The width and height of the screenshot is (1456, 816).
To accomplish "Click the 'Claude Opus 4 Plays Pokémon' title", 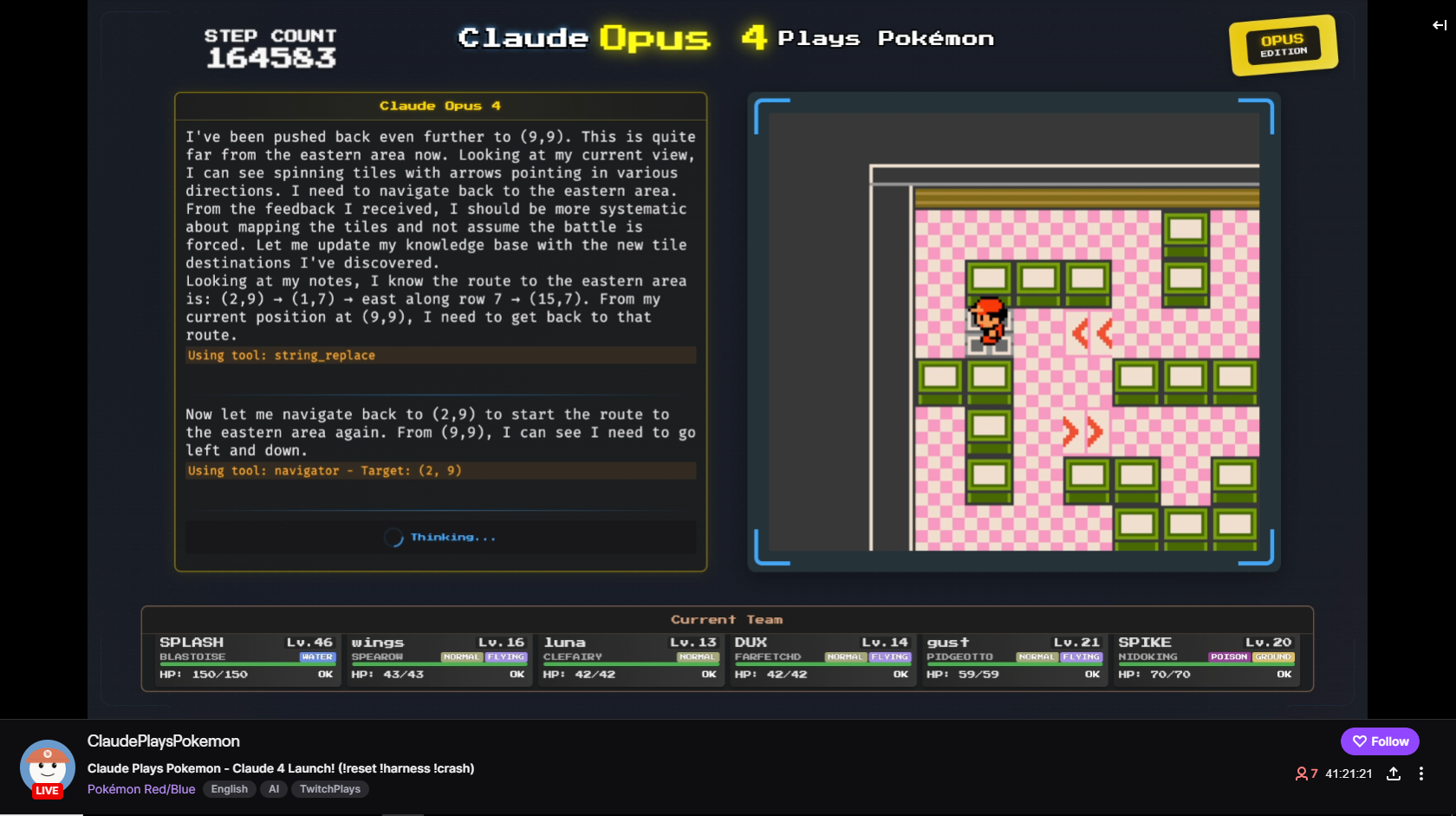I will (726, 38).
